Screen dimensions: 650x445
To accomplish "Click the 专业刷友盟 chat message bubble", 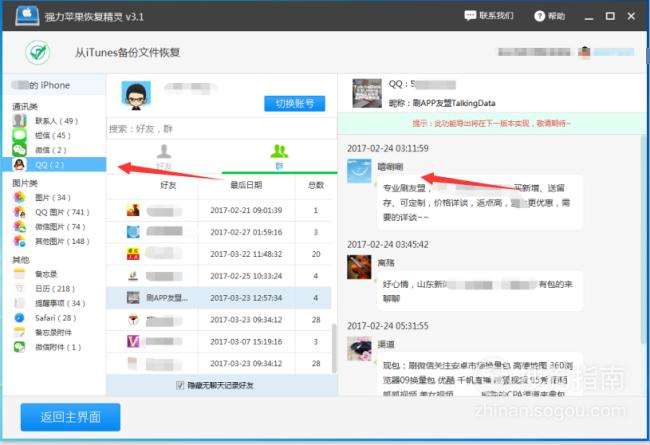I will pyautogui.click(x=480, y=202).
